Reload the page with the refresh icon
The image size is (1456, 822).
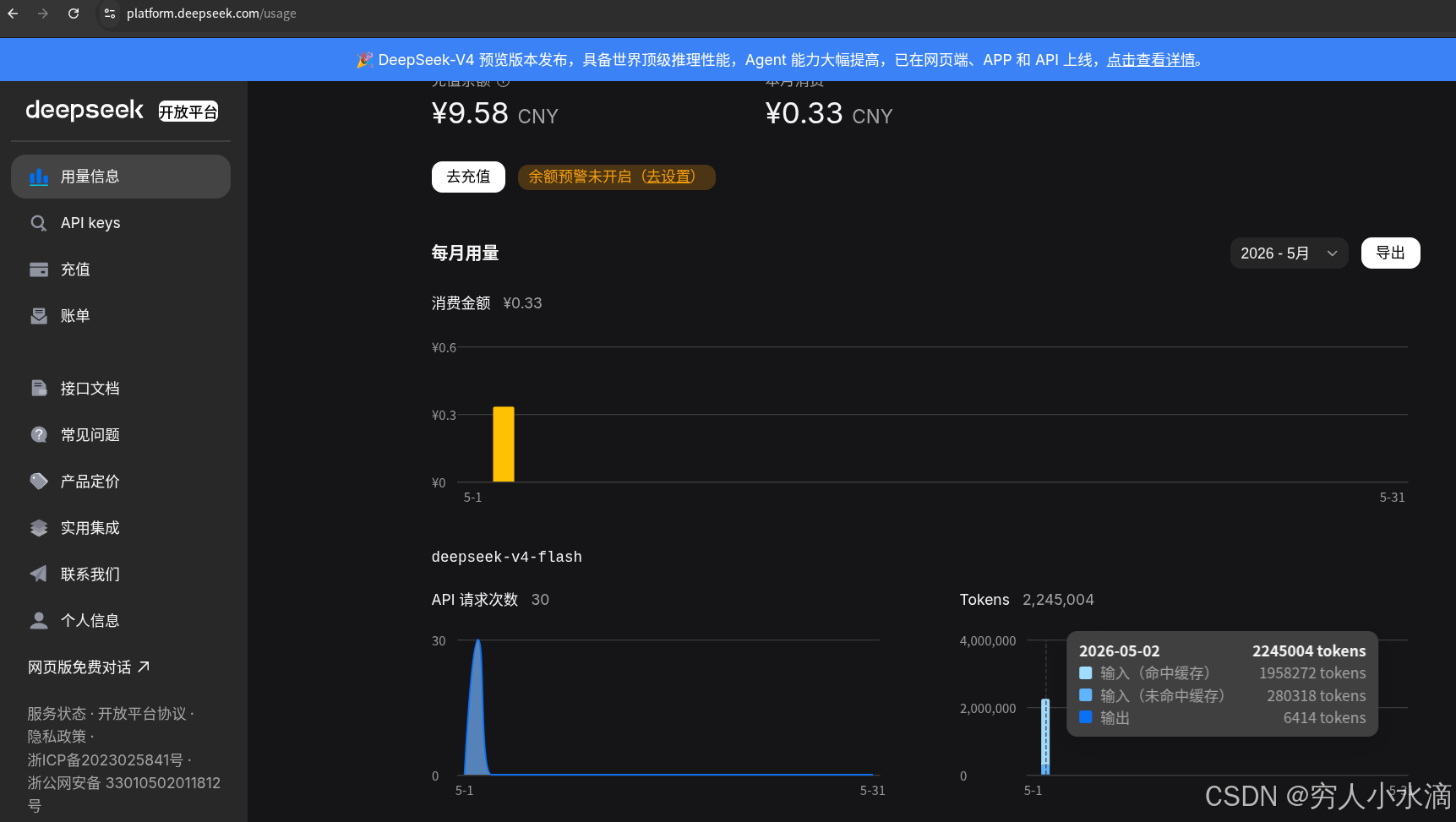point(74,14)
